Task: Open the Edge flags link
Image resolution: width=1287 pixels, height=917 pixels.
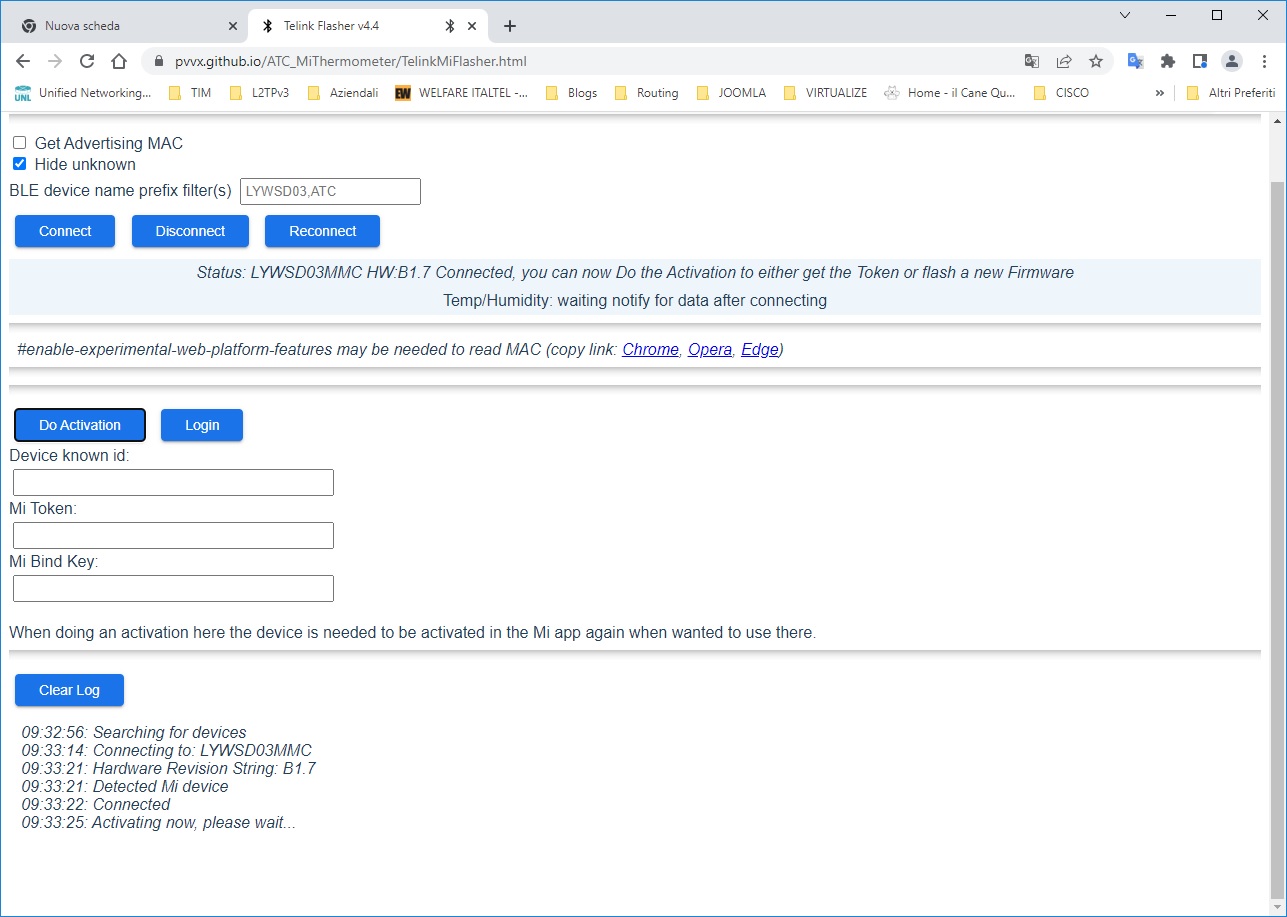Action: [760, 350]
